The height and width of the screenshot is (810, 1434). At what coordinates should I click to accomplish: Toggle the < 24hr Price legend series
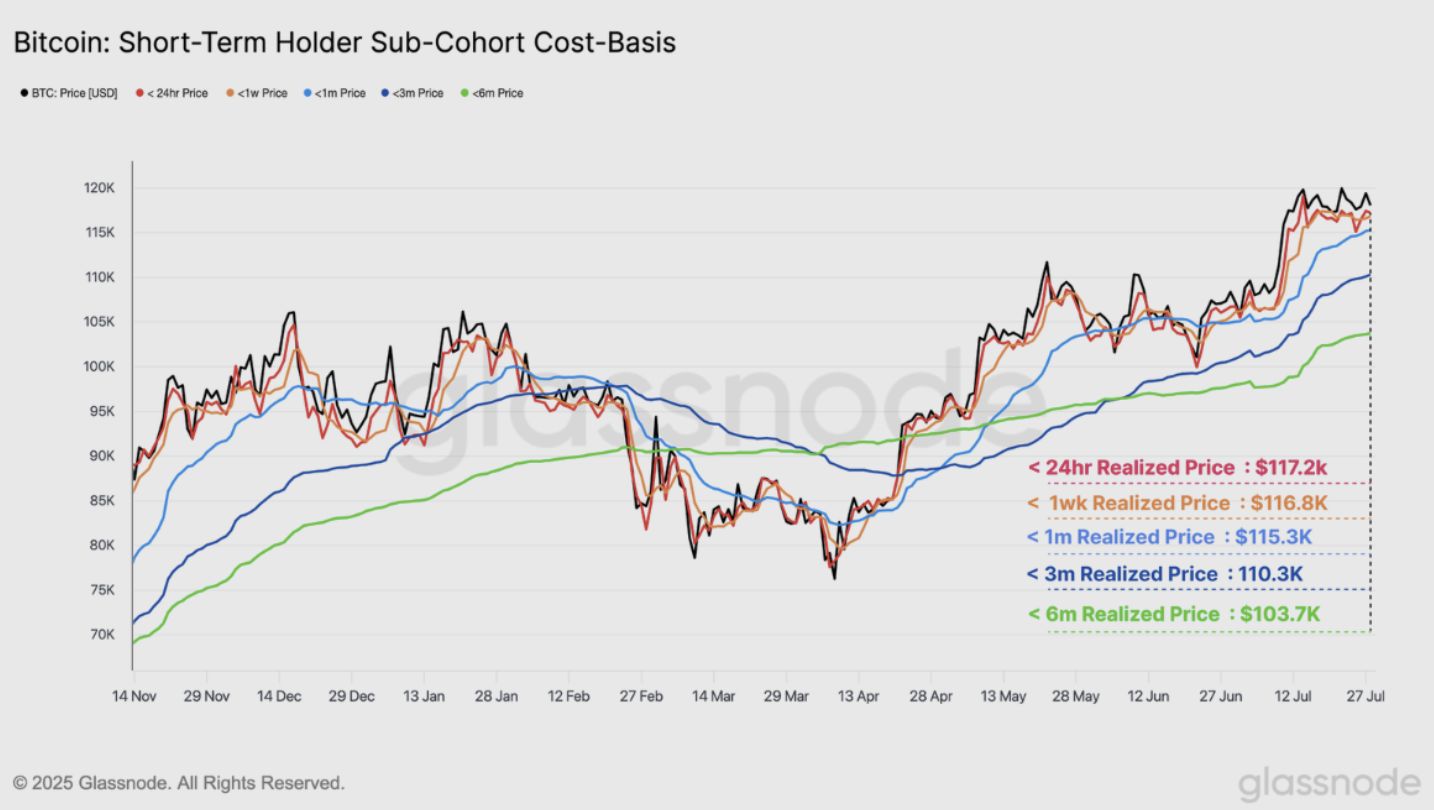(x=171, y=93)
